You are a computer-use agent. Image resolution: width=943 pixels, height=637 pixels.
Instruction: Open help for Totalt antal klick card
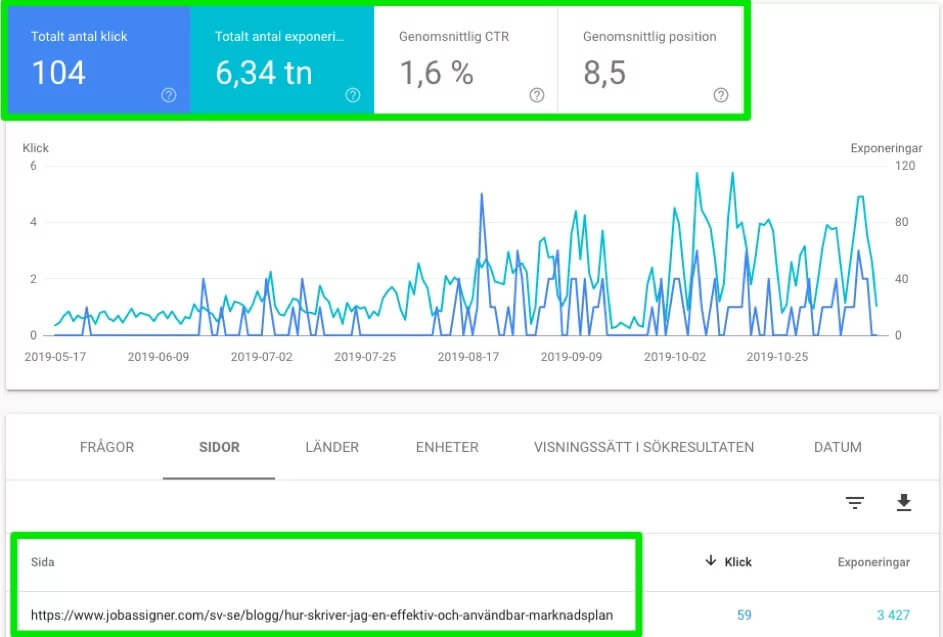[168, 96]
